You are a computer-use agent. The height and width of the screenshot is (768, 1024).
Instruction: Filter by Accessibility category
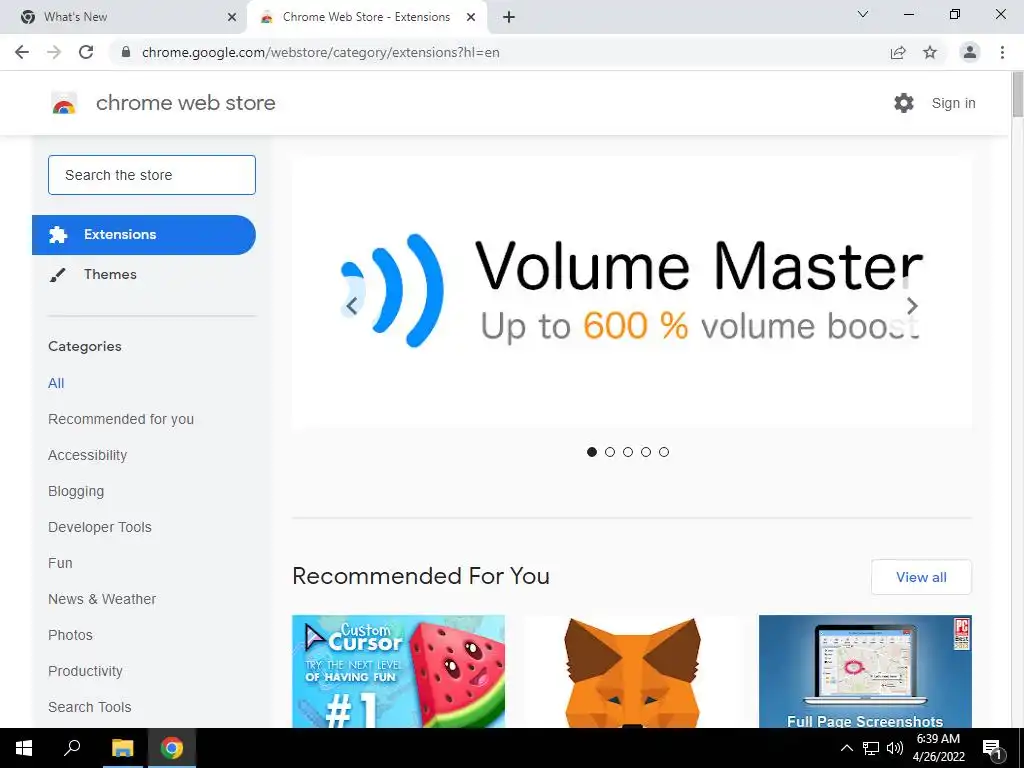(x=88, y=455)
